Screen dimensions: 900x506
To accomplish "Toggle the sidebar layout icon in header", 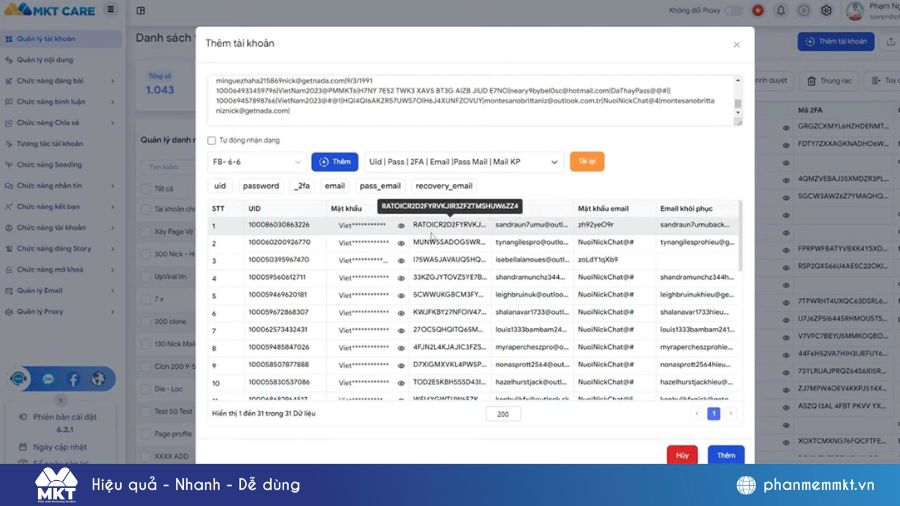I will click(141, 10).
